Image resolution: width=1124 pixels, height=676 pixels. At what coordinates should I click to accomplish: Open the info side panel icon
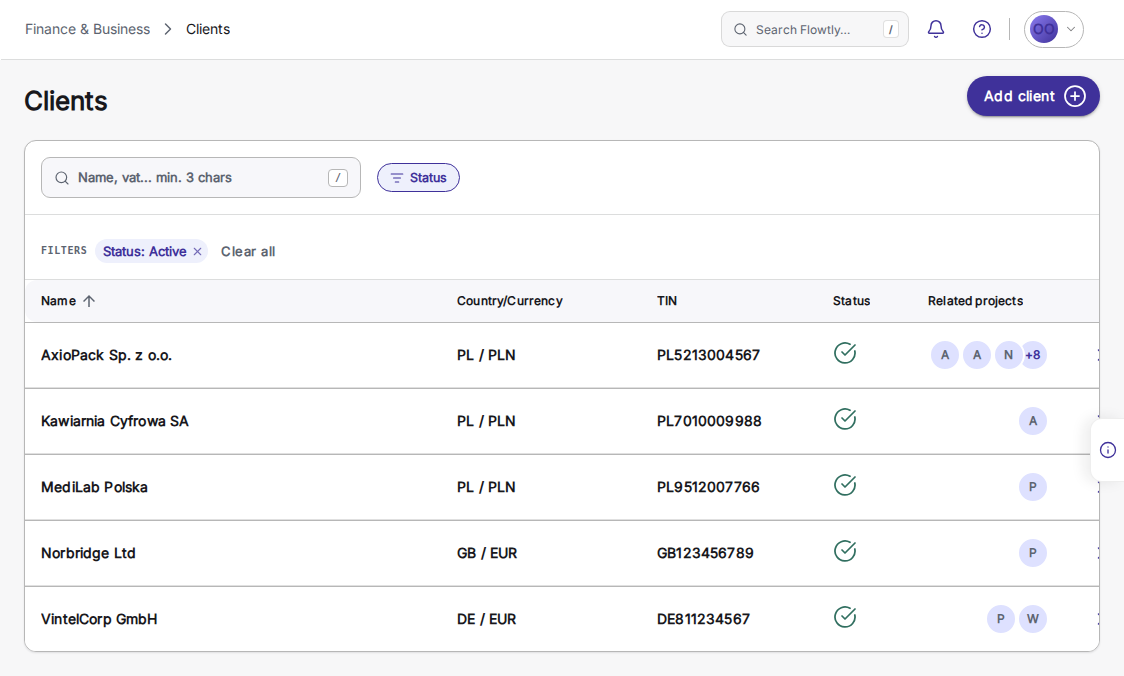1108,450
